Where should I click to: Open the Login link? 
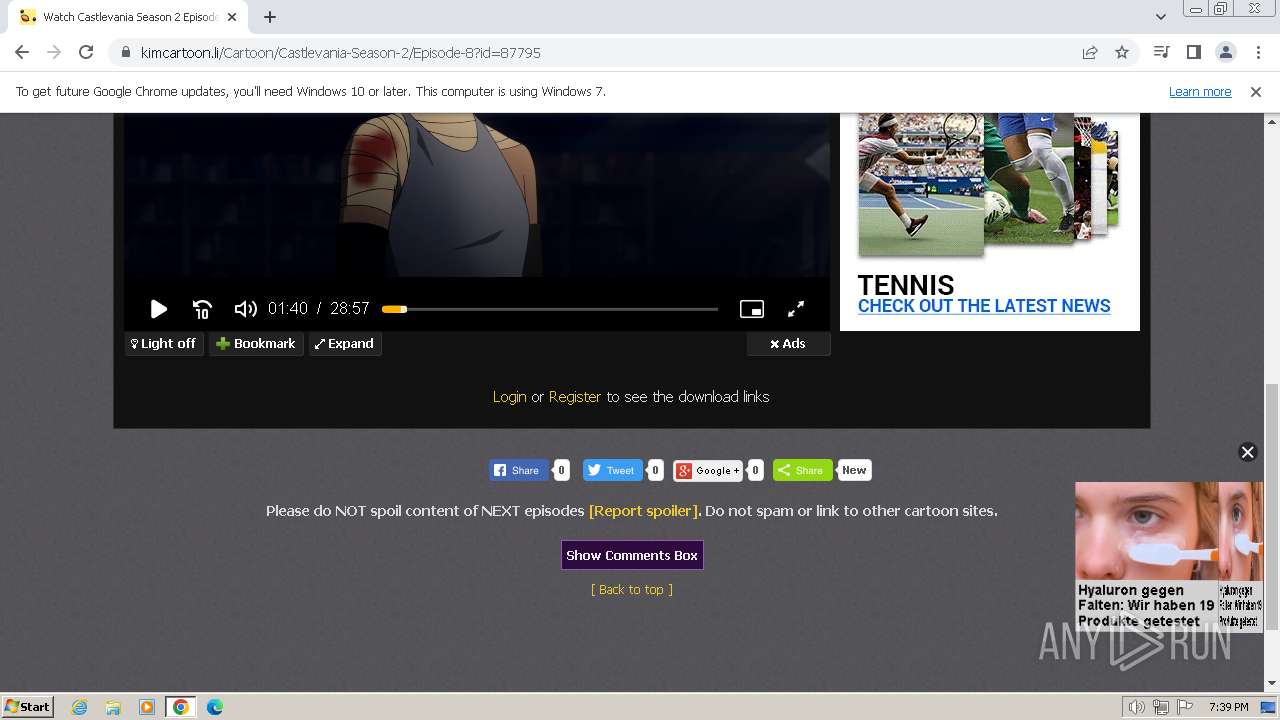tap(509, 397)
